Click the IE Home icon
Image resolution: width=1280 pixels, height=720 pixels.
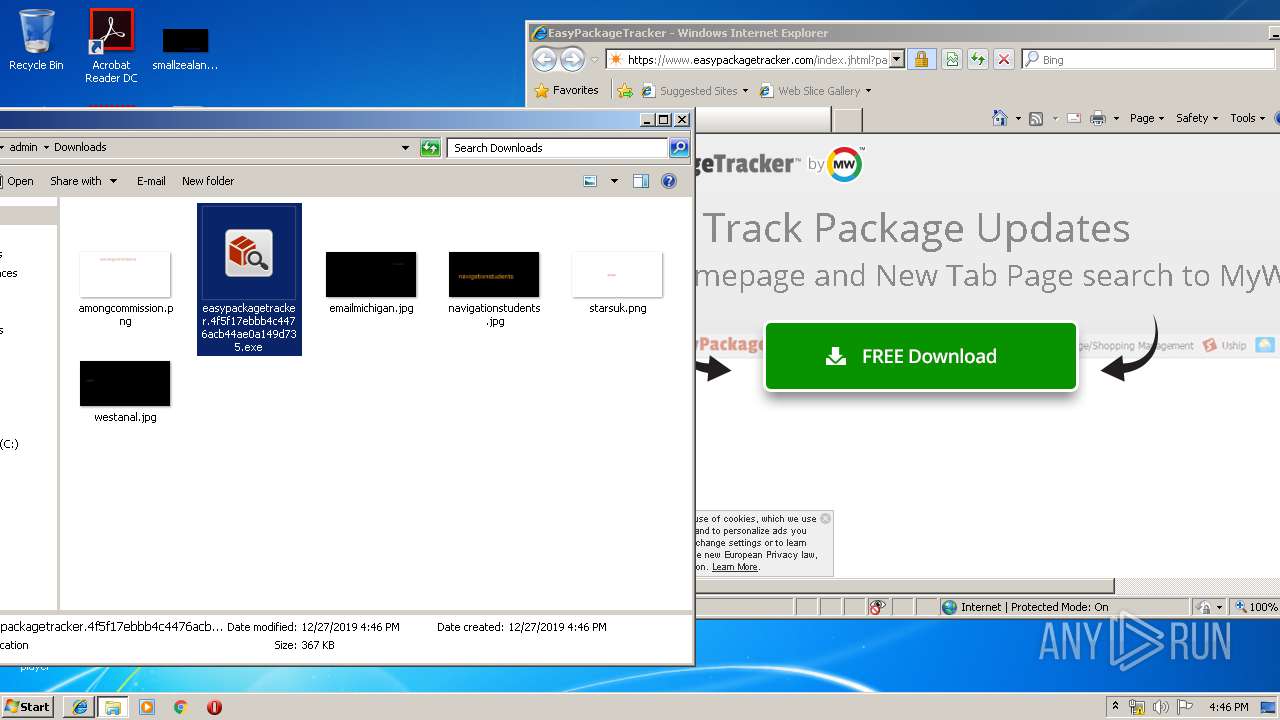coord(999,118)
